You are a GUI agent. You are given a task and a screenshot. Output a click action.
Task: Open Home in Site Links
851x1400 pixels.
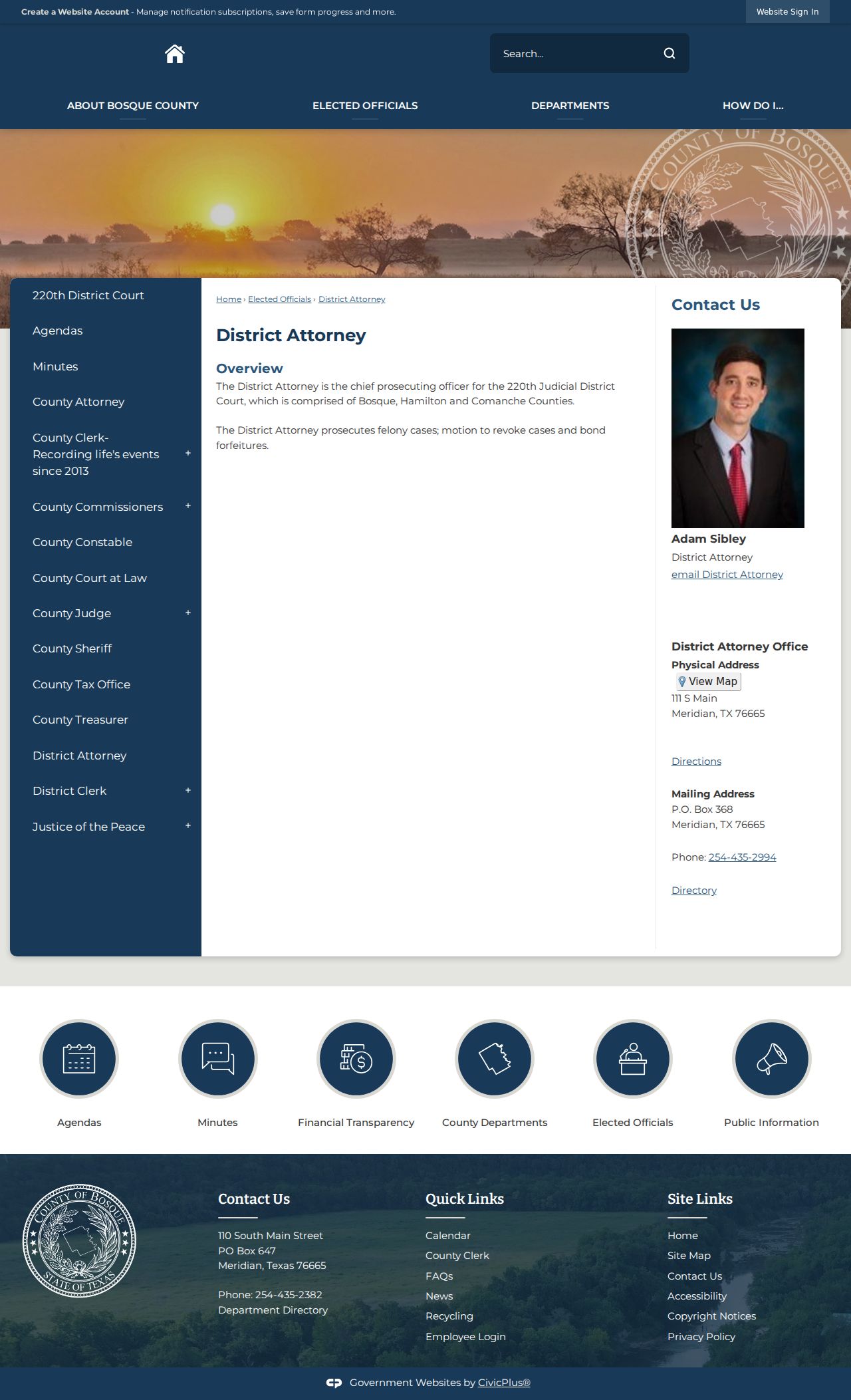click(x=682, y=1236)
